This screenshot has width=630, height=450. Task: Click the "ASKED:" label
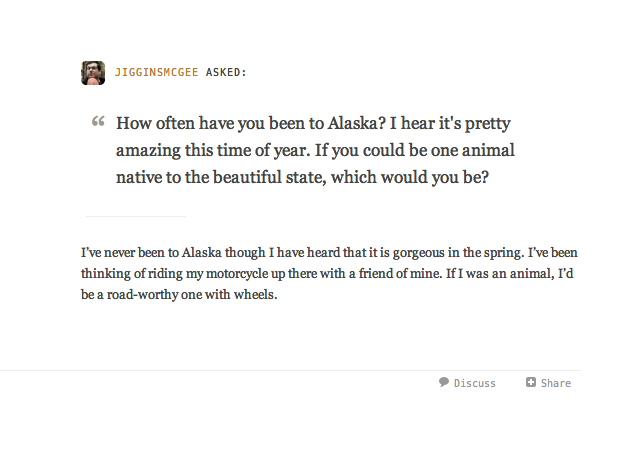(226, 73)
